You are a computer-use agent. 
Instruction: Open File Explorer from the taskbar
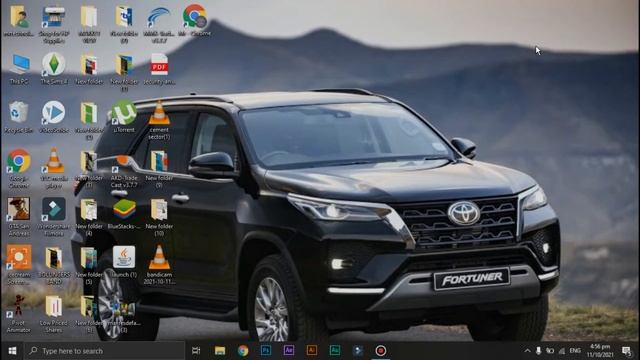220,351
